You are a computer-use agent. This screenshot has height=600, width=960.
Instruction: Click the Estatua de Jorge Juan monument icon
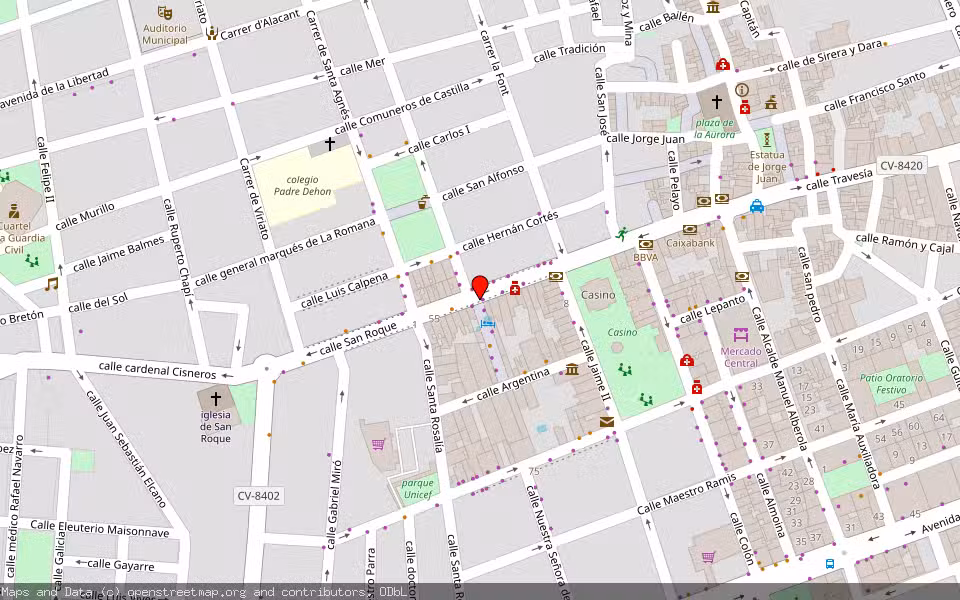[767, 139]
